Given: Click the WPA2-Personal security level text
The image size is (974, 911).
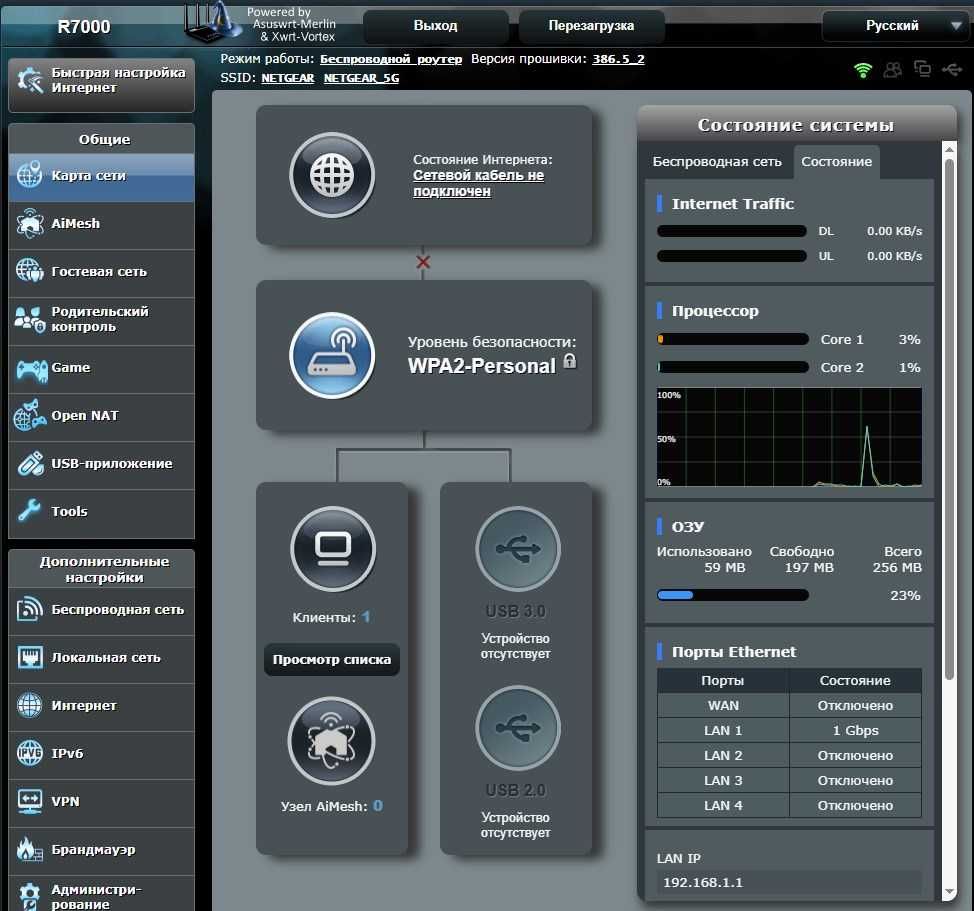Looking at the screenshot, I should point(481,366).
